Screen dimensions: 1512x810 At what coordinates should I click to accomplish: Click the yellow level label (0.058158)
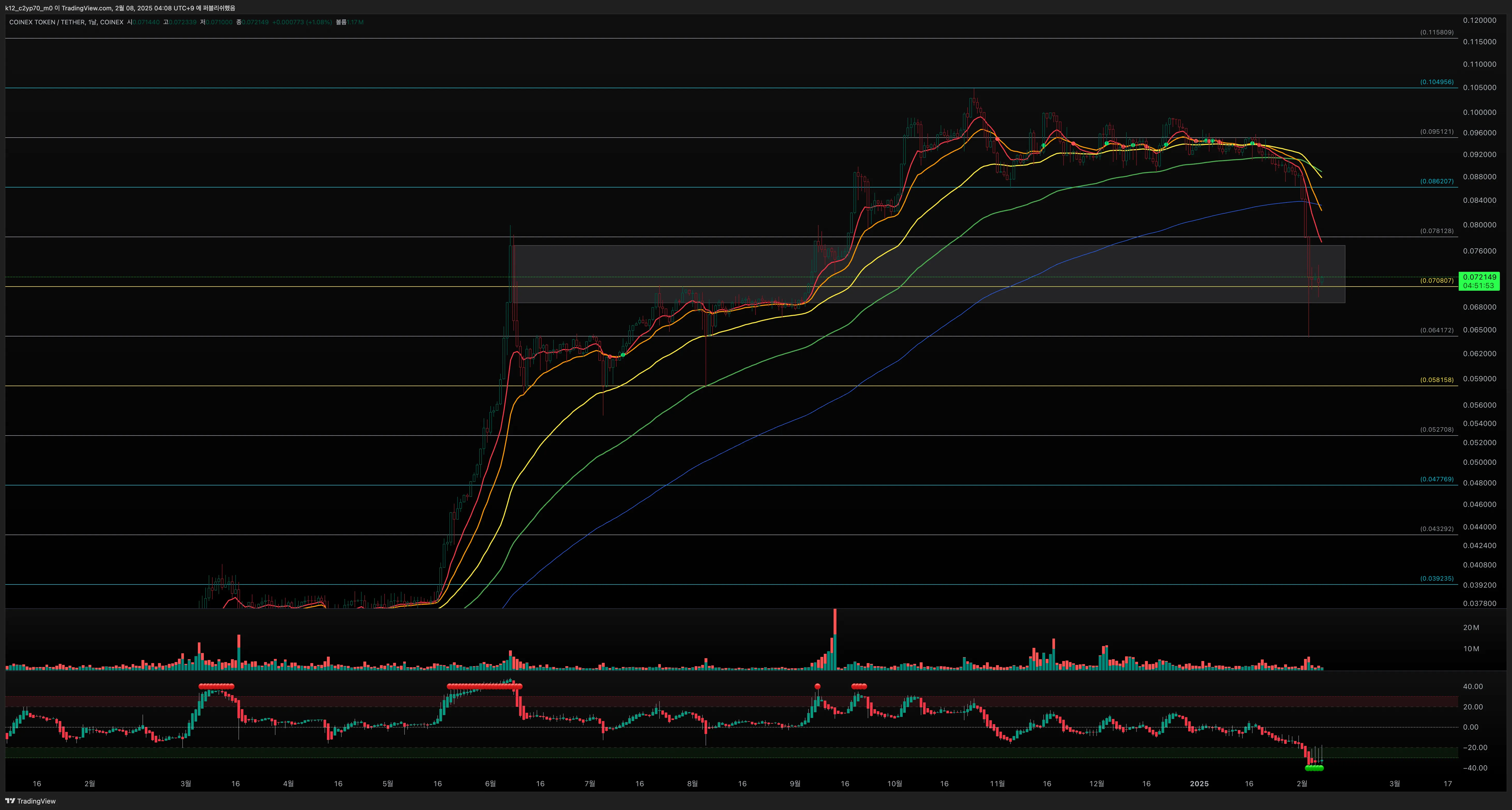click(x=1437, y=380)
